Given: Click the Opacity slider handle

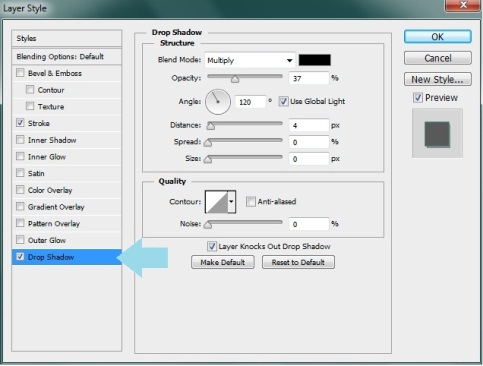Looking at the screenshot, I should pos(235,79).
